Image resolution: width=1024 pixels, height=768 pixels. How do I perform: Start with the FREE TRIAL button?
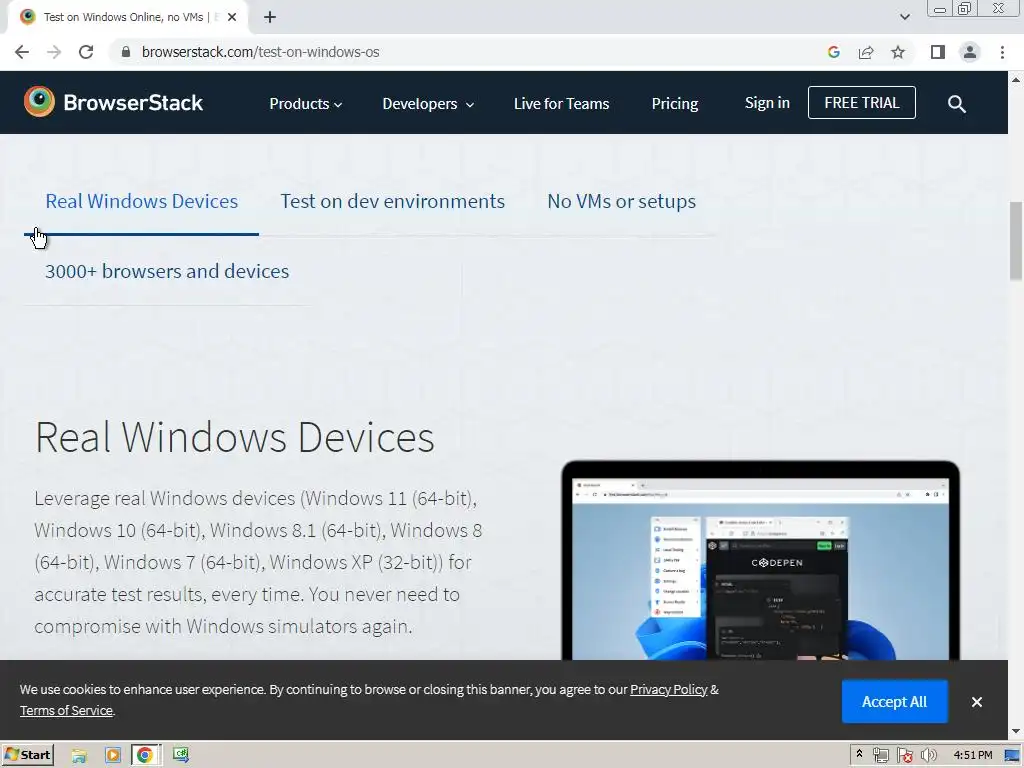click(861, 103)
